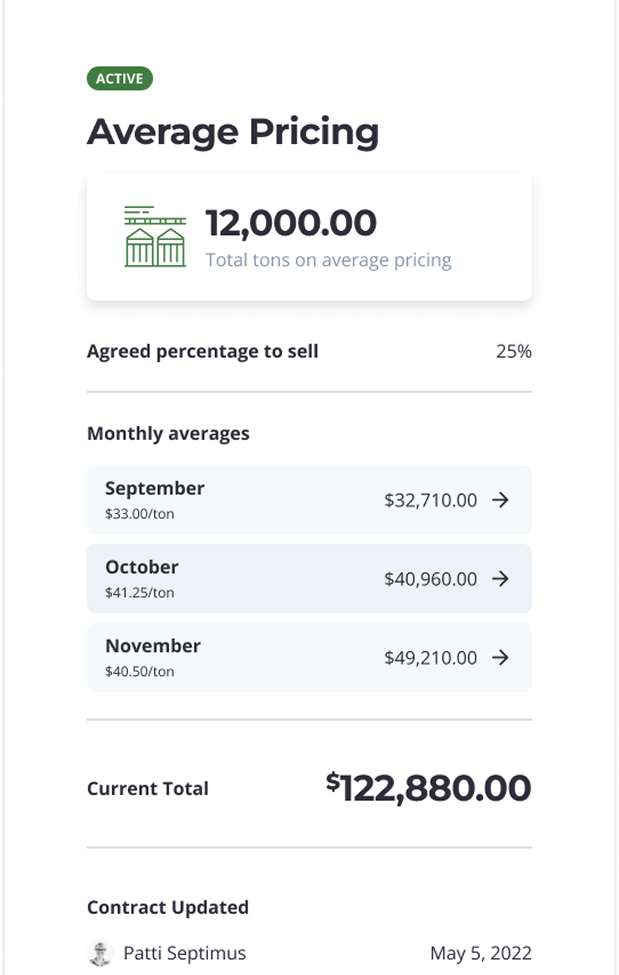The width and height of the screenshot is (619, 975).
Task: Select the $49,210.00 November amount
Action: pyautogui.click(x=430, y=658)
